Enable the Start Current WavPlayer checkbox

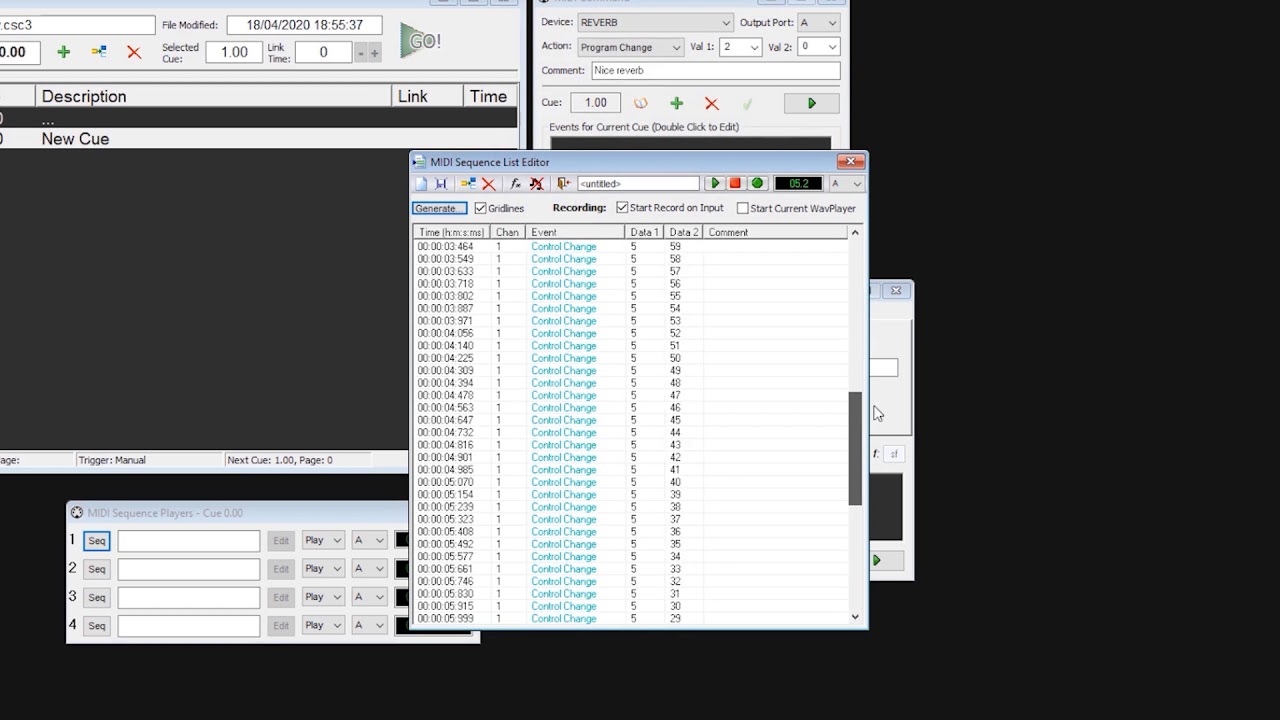742,208
